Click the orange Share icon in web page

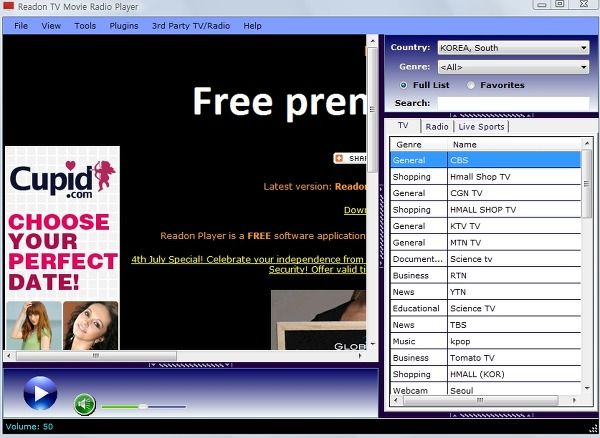[339, 158]
